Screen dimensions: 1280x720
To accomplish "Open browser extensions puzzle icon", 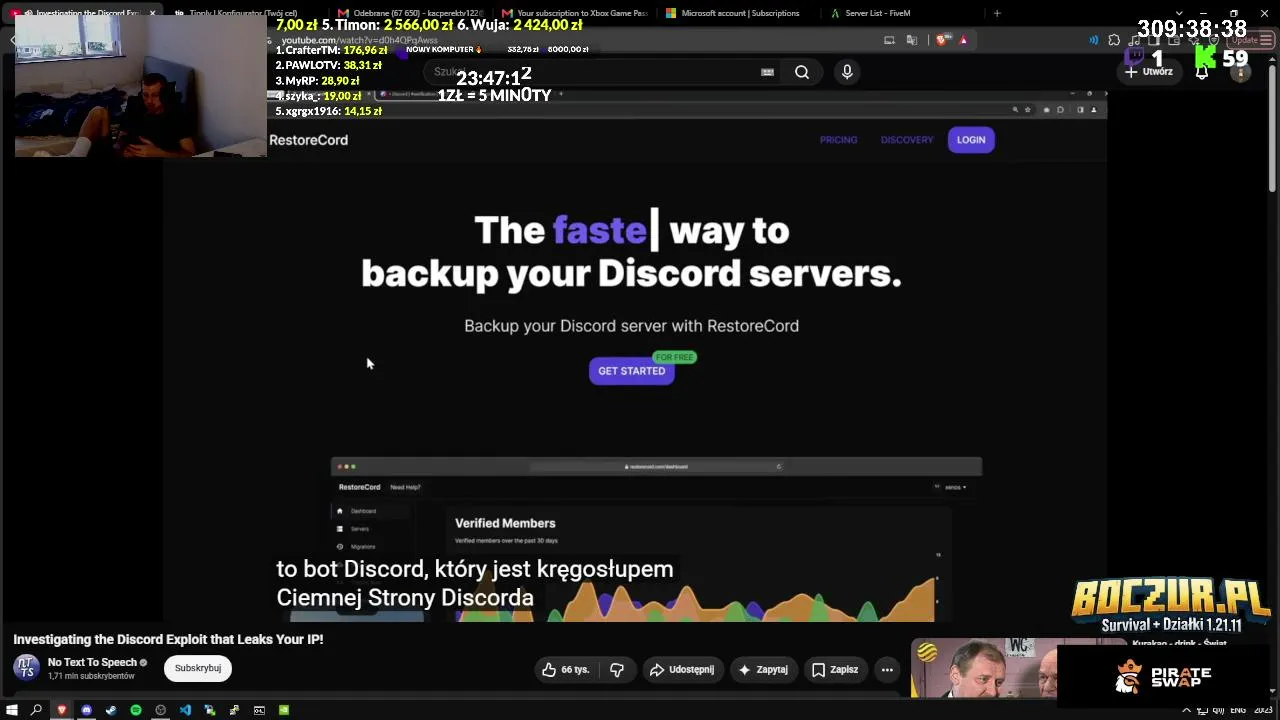I will tap(1114, 40).
